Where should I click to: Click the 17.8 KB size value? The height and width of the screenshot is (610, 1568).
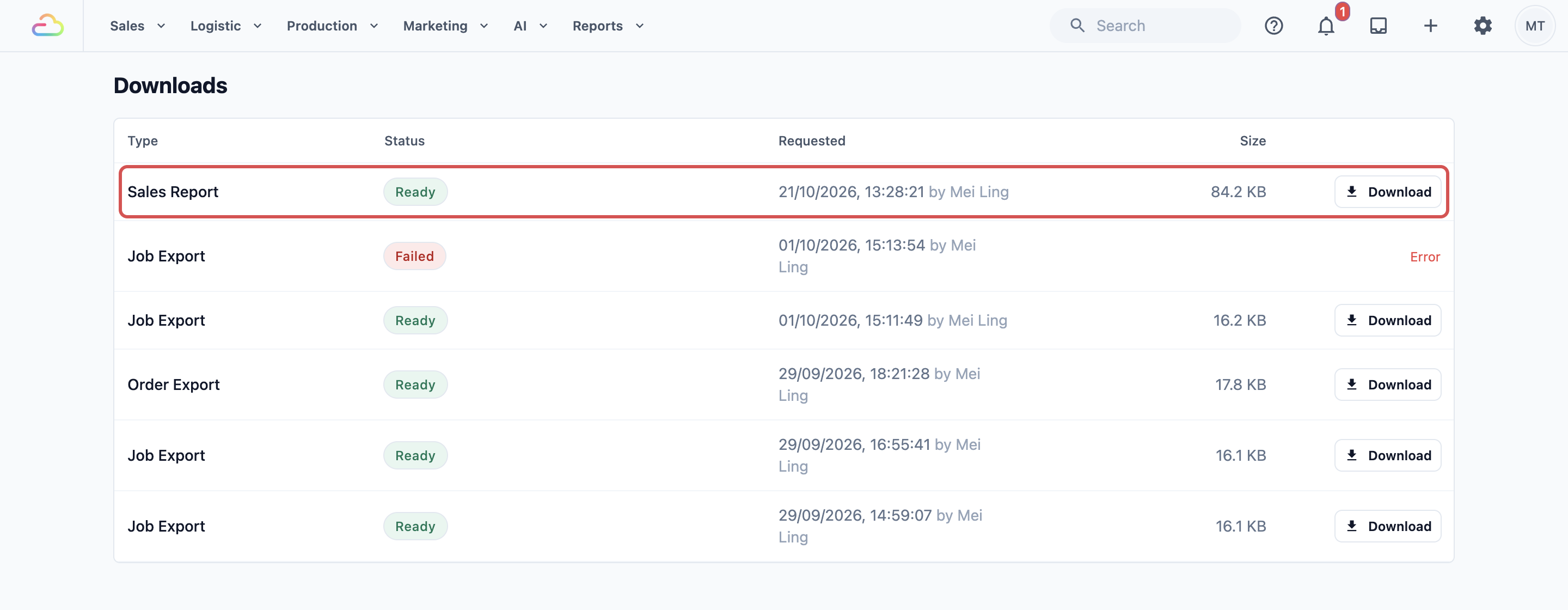coord(1241,385)
